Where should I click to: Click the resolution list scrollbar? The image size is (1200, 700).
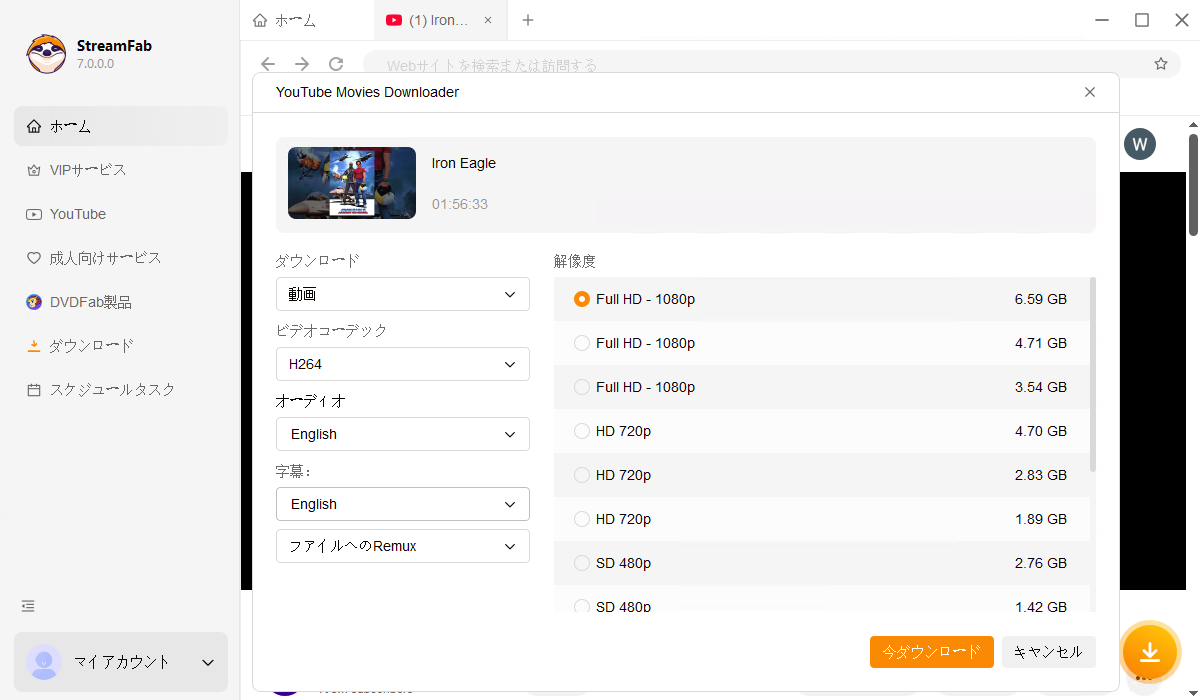coord(1092,375)
